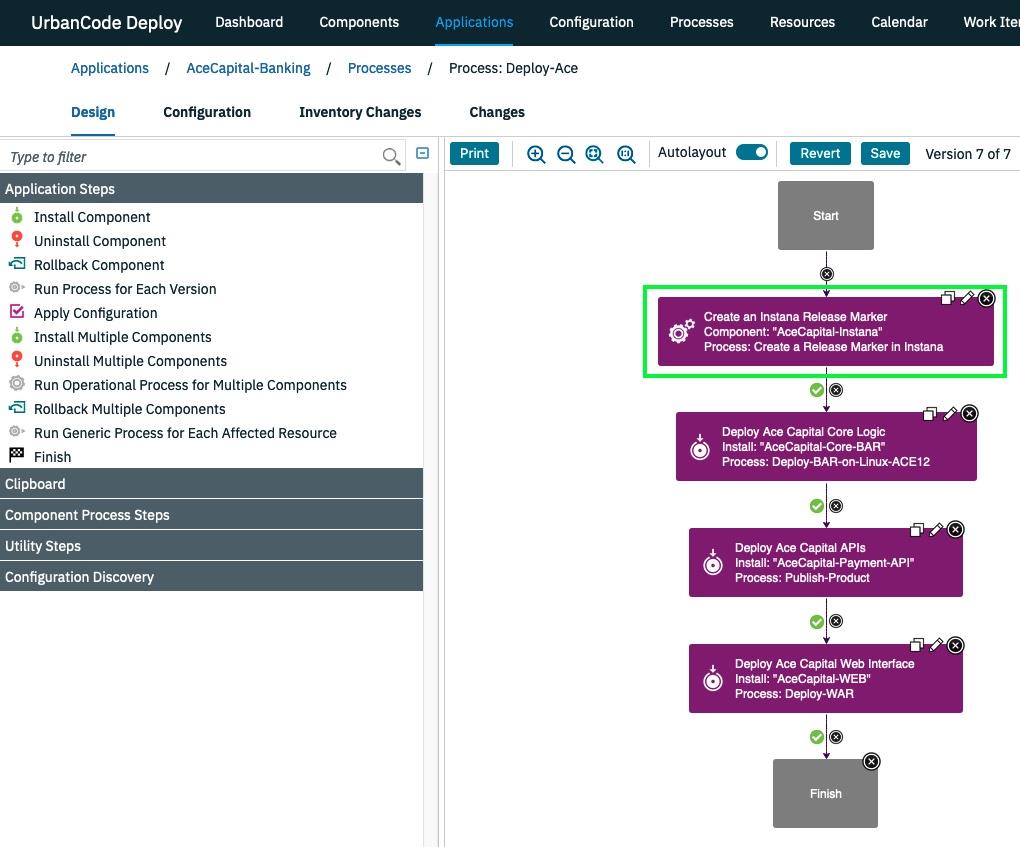Open the Processes breadcrumb link
This screenshot has width=1020, height=847.
(379, 68)
